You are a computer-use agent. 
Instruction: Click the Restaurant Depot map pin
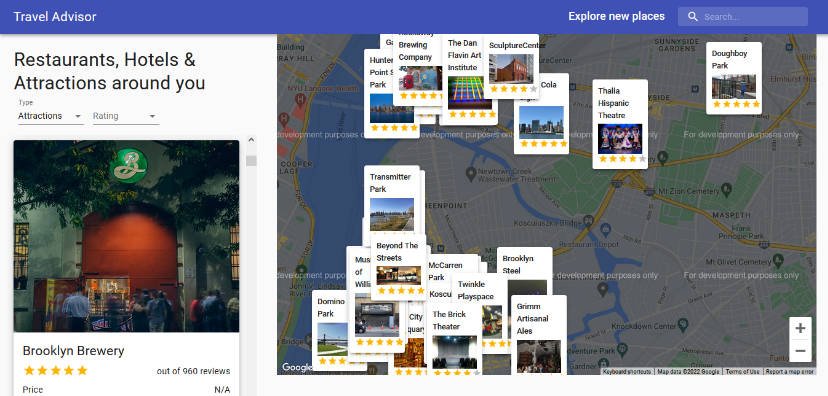point(605,230)
